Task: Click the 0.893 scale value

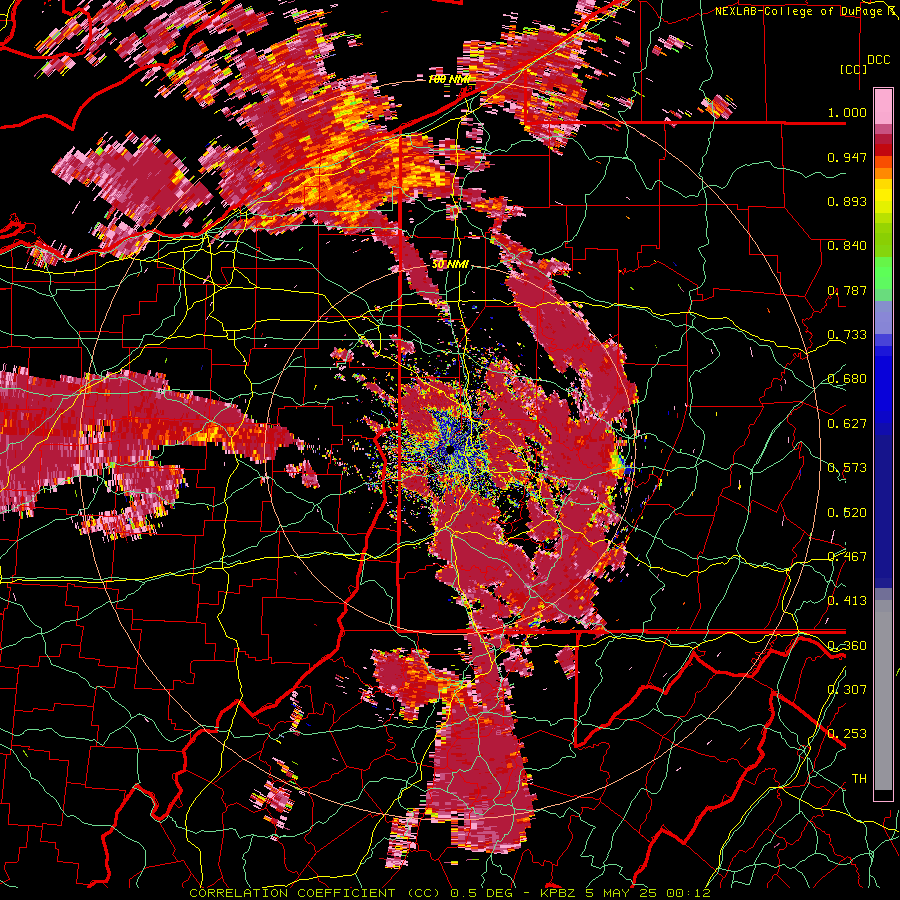Action: coord(847,201)
